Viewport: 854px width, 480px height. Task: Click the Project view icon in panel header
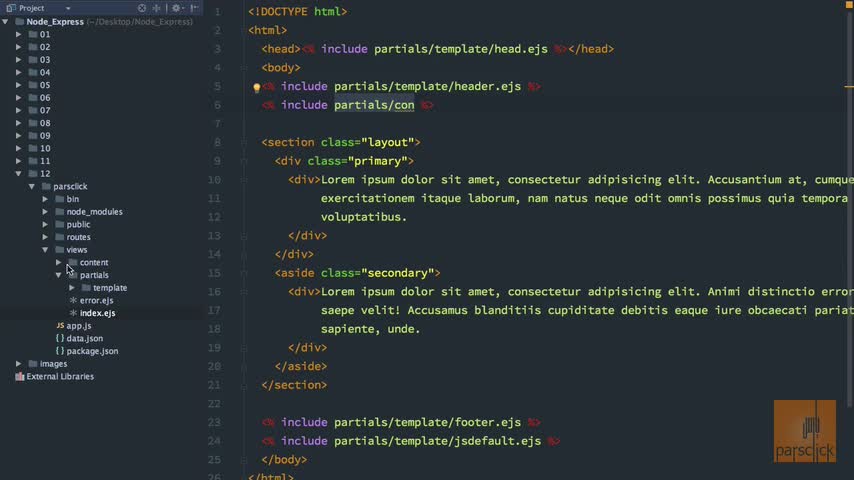11,8
